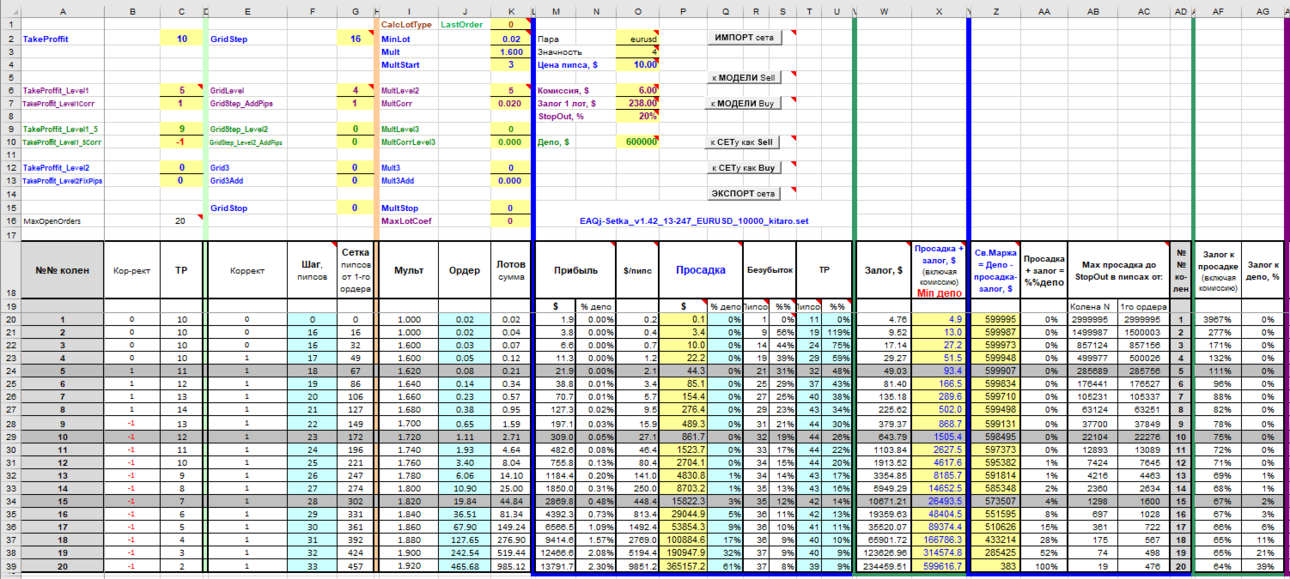
Task: Select row 16 header
Action: click(10, 220)
